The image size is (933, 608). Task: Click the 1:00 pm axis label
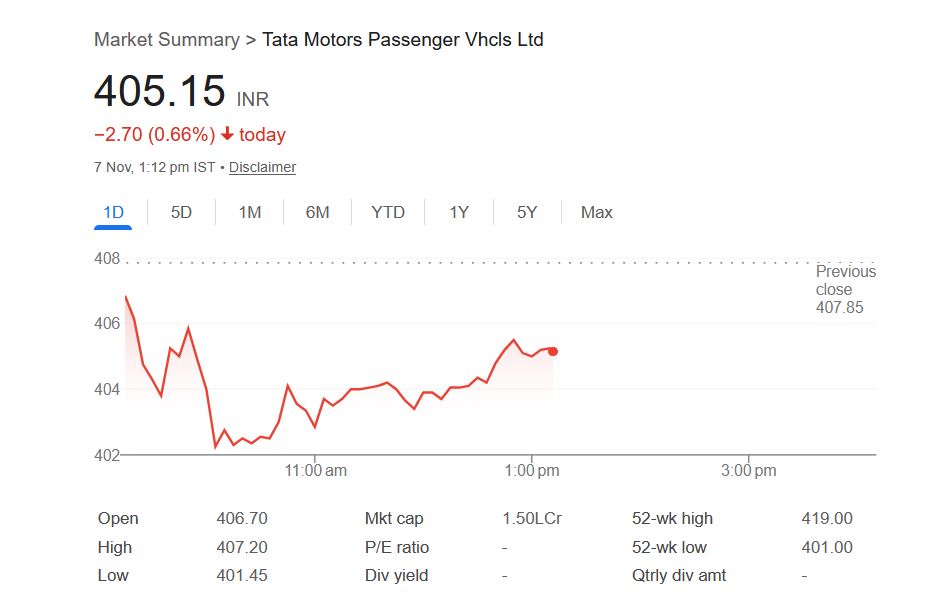point(531,470)
